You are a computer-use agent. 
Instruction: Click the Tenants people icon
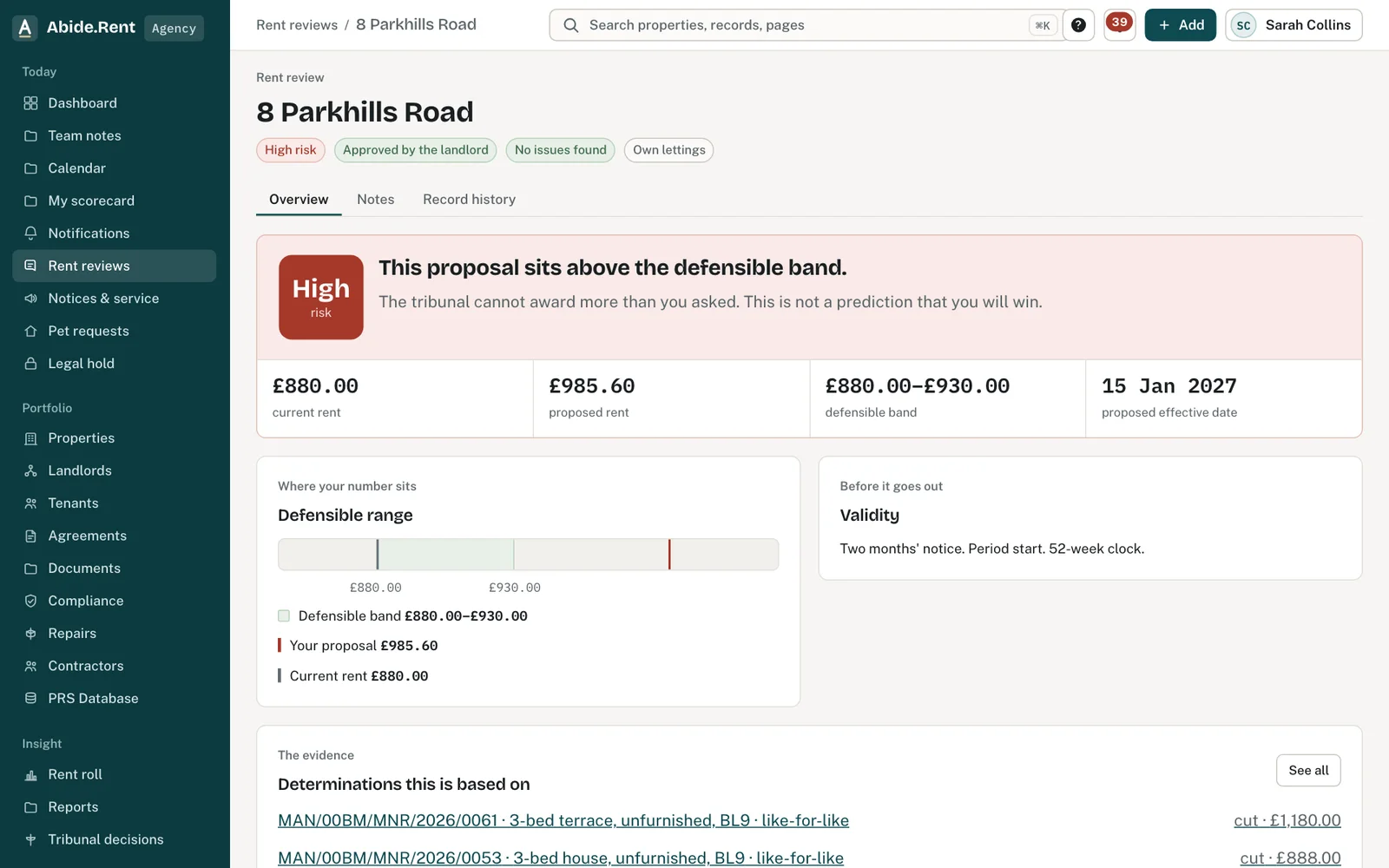[30, 503]
